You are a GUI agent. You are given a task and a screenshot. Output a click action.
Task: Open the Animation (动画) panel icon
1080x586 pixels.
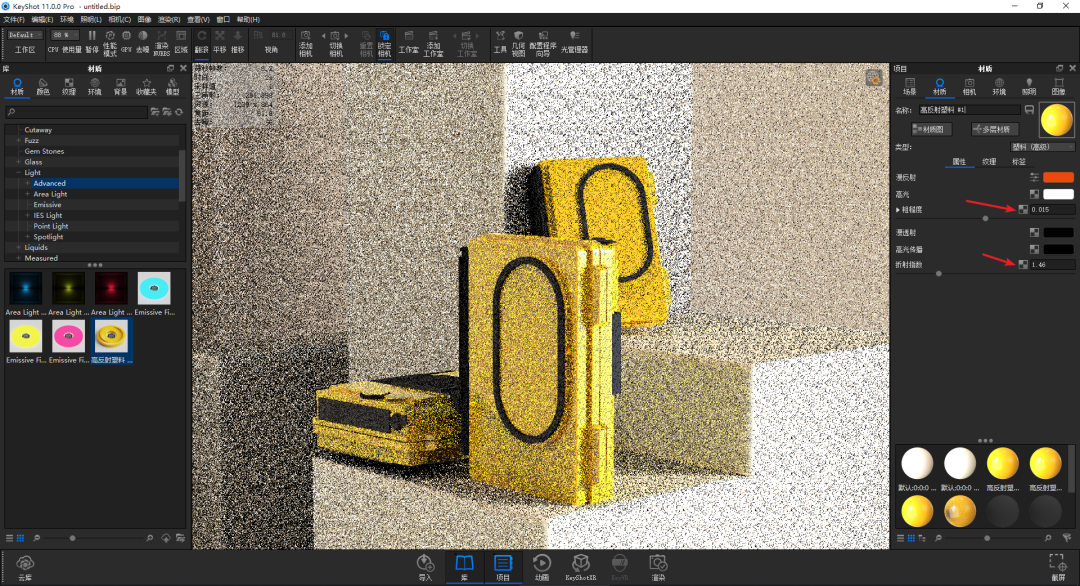point(541,566)
